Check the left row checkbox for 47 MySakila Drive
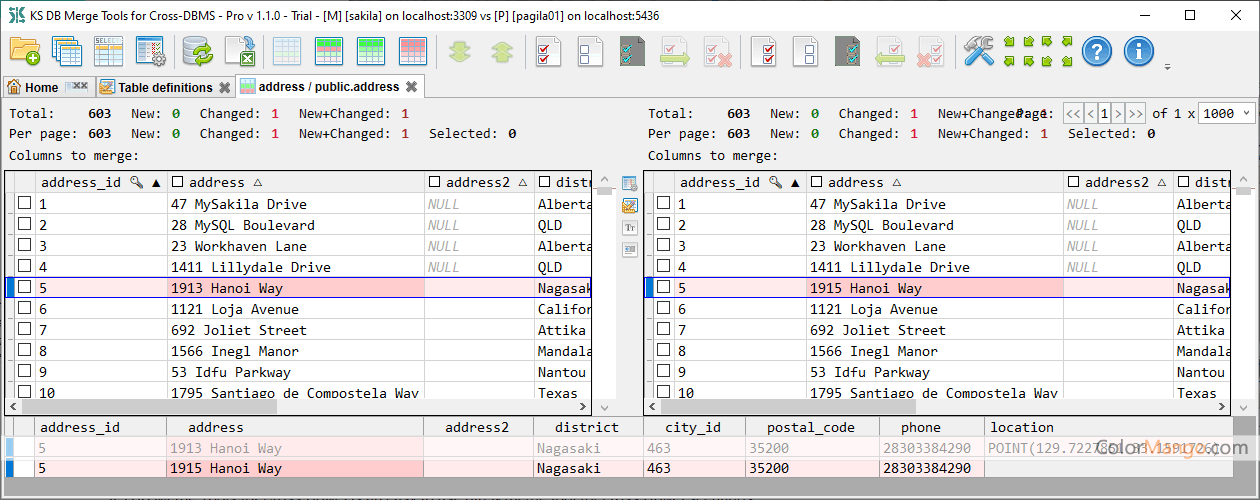The width and height of the screenshot is (1260, 500). click(24, 203)
